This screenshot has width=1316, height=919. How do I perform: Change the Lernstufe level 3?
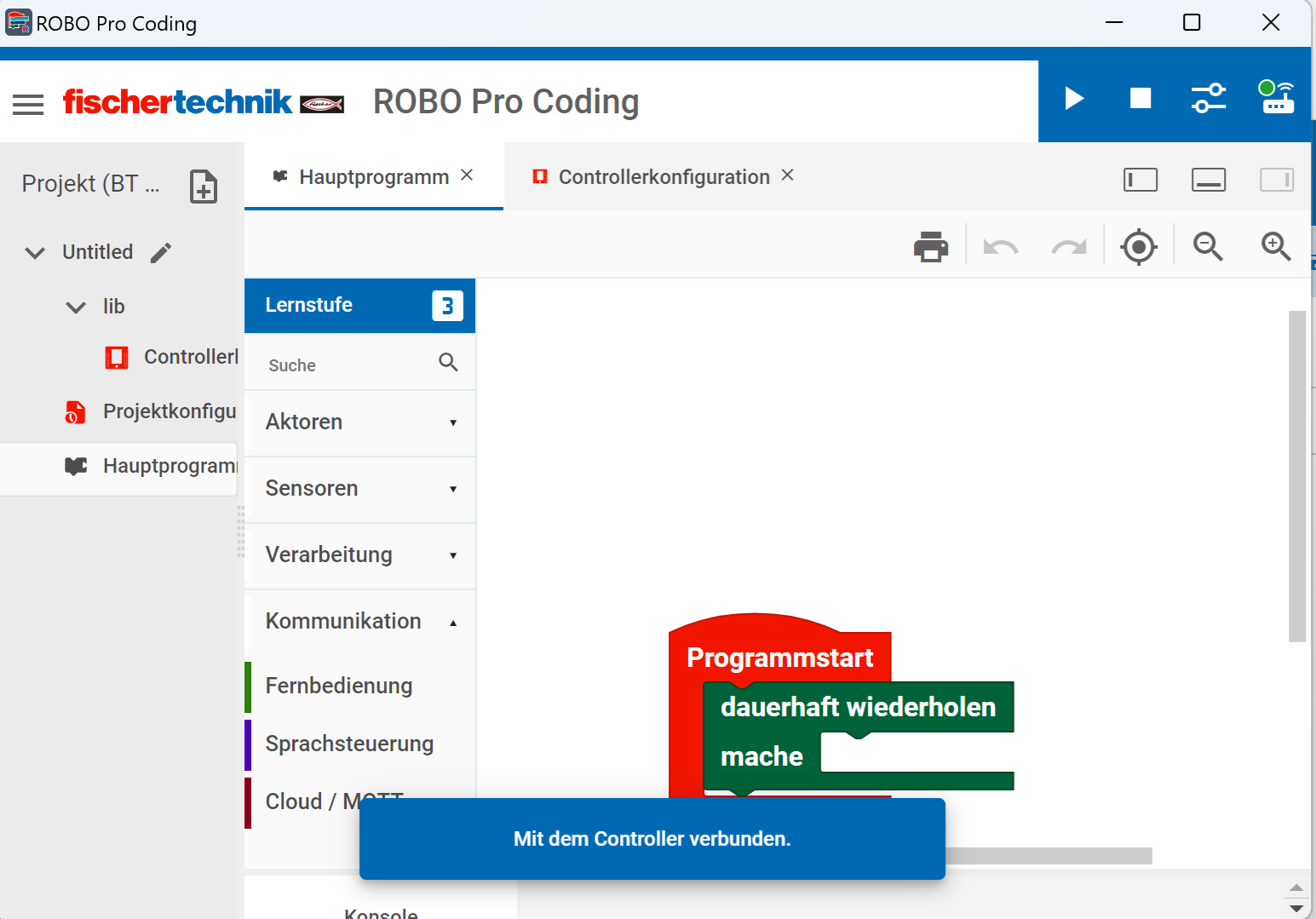tap(447, 306)
